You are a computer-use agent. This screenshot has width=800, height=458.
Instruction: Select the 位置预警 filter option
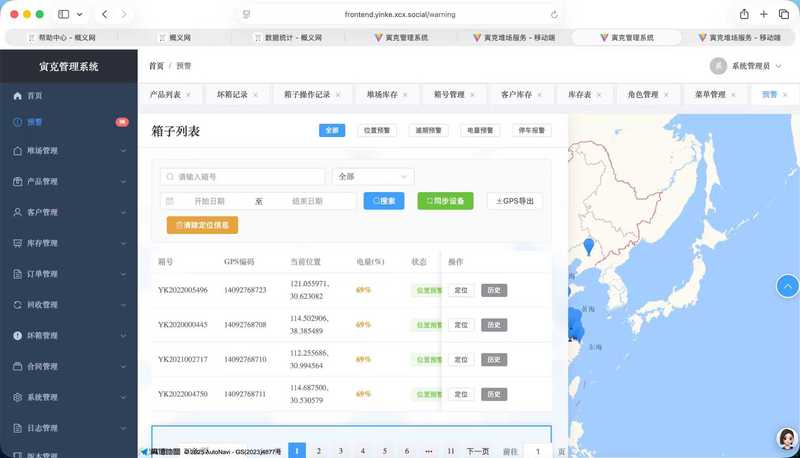378,131
